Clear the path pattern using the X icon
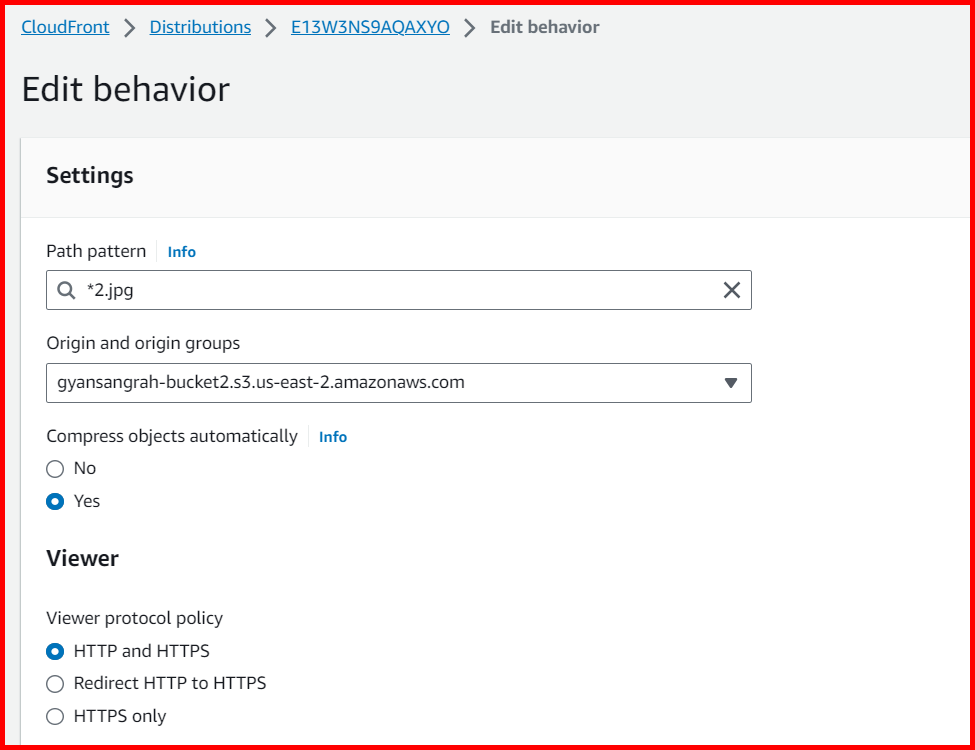 tap(731, 290)
